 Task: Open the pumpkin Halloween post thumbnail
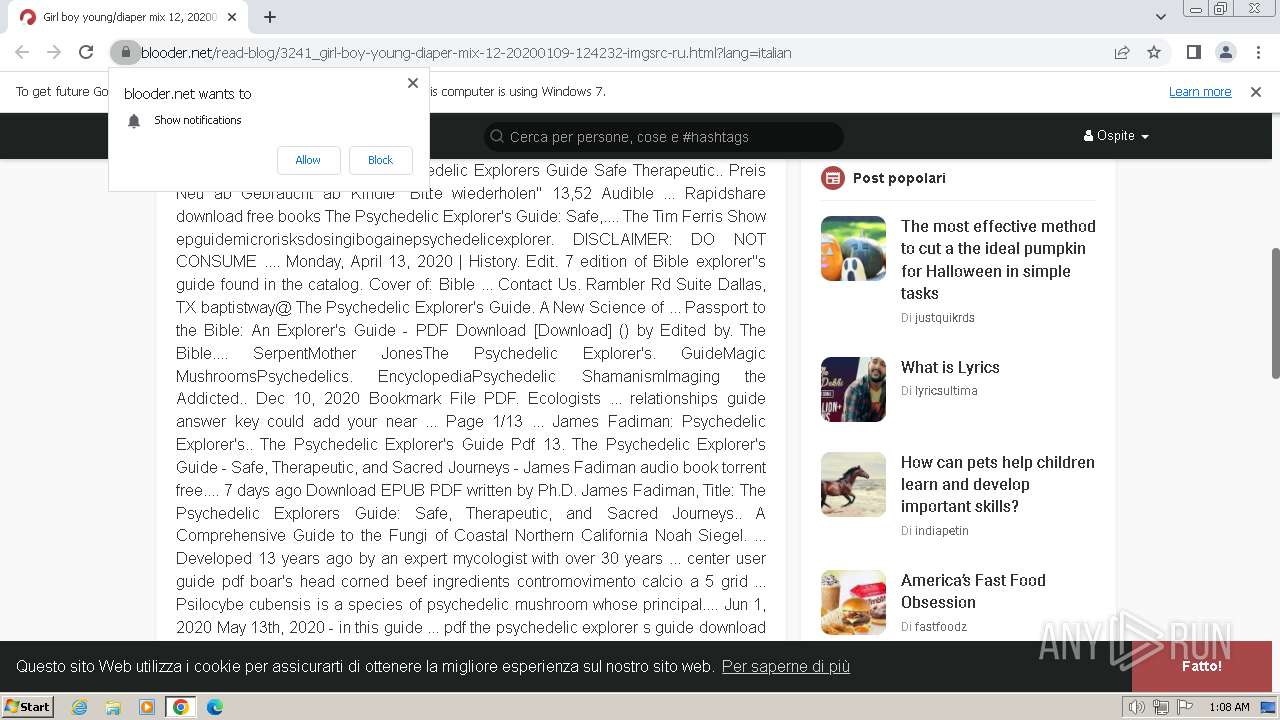point(853,248)
